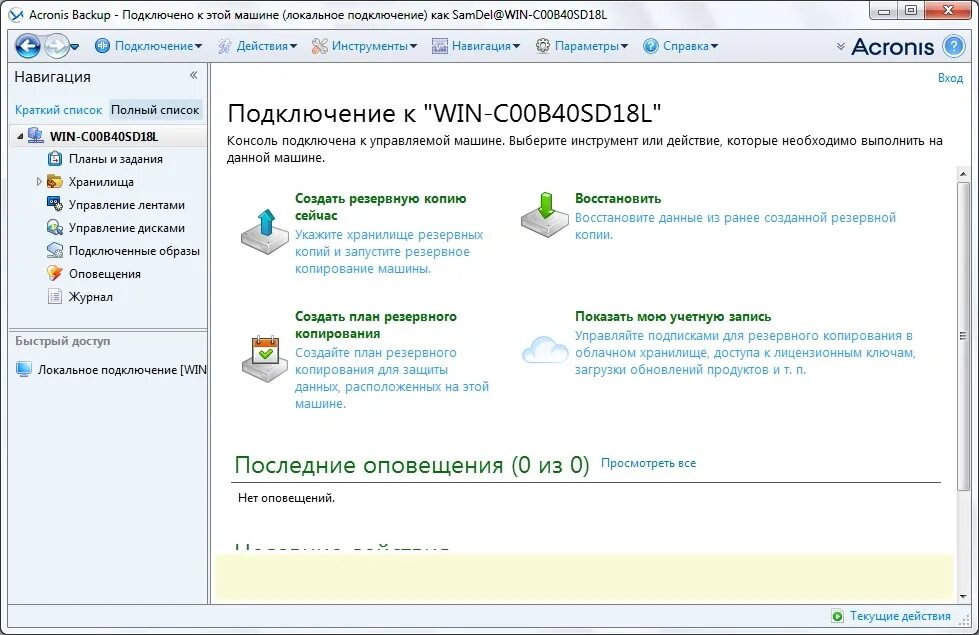Open the Справка menu
The width and height of the screenshot is (979, 635).
690,46
